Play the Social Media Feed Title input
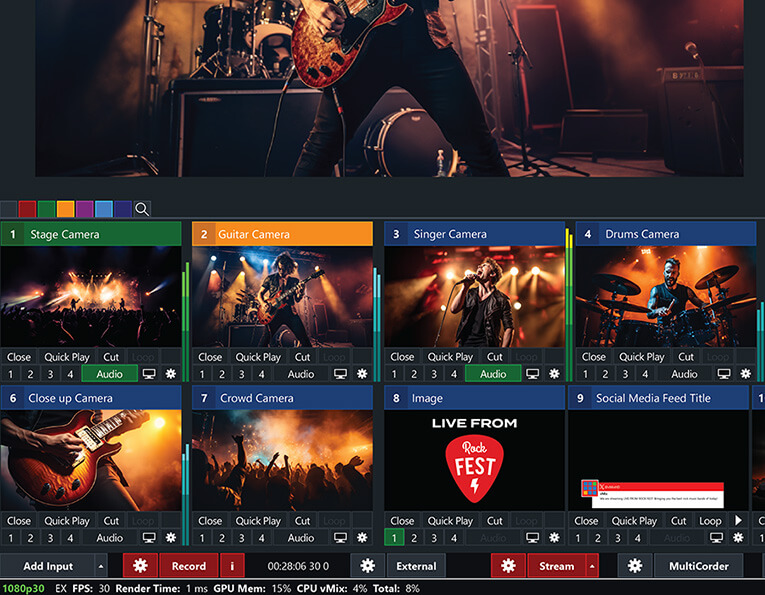The image size is (765, 595). pyautogui.click(x=738, y=520)
